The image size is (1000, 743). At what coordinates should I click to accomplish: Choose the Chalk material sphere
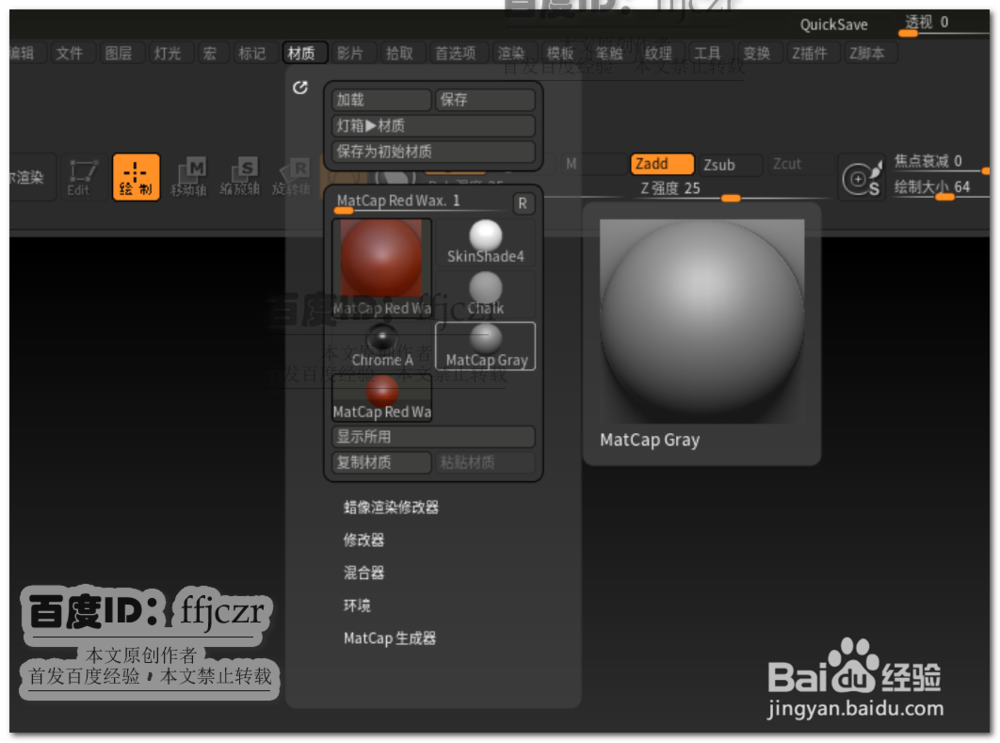[485, 293]
